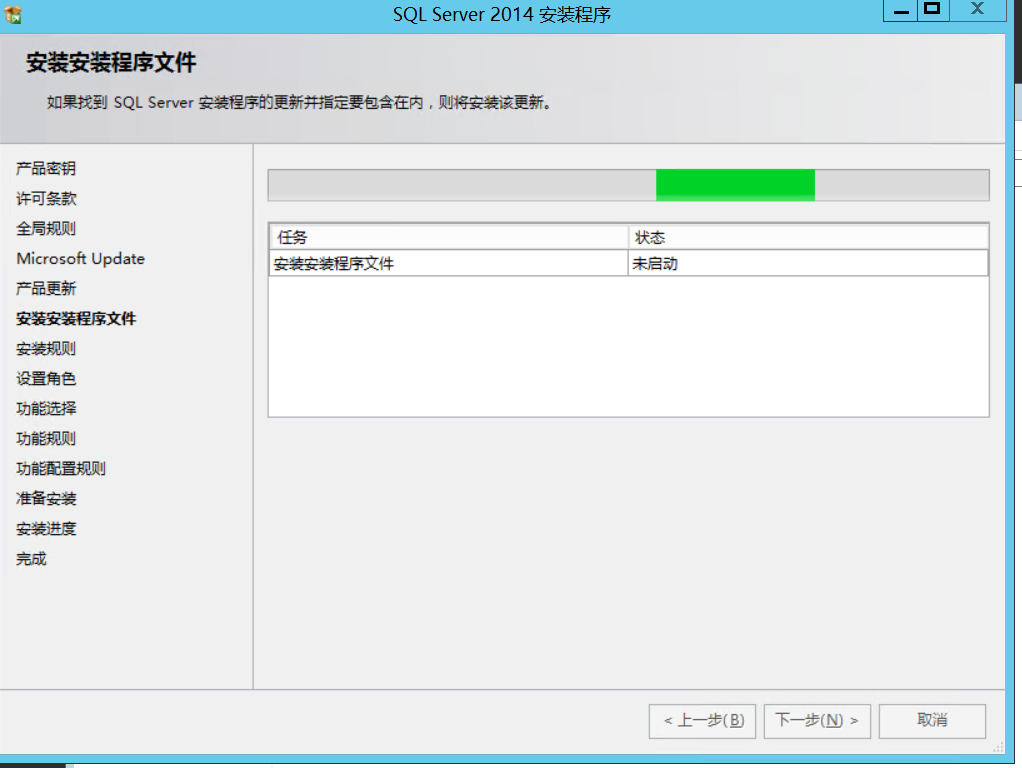1022x768 pixels.
Task: Click the 安装规则 sidebar step
Action: point(46,348)
